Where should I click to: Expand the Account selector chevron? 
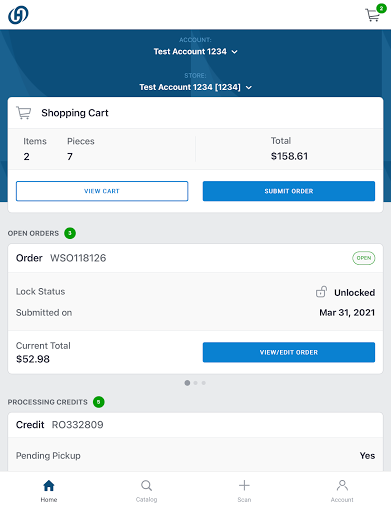click(x=235, y=52)
